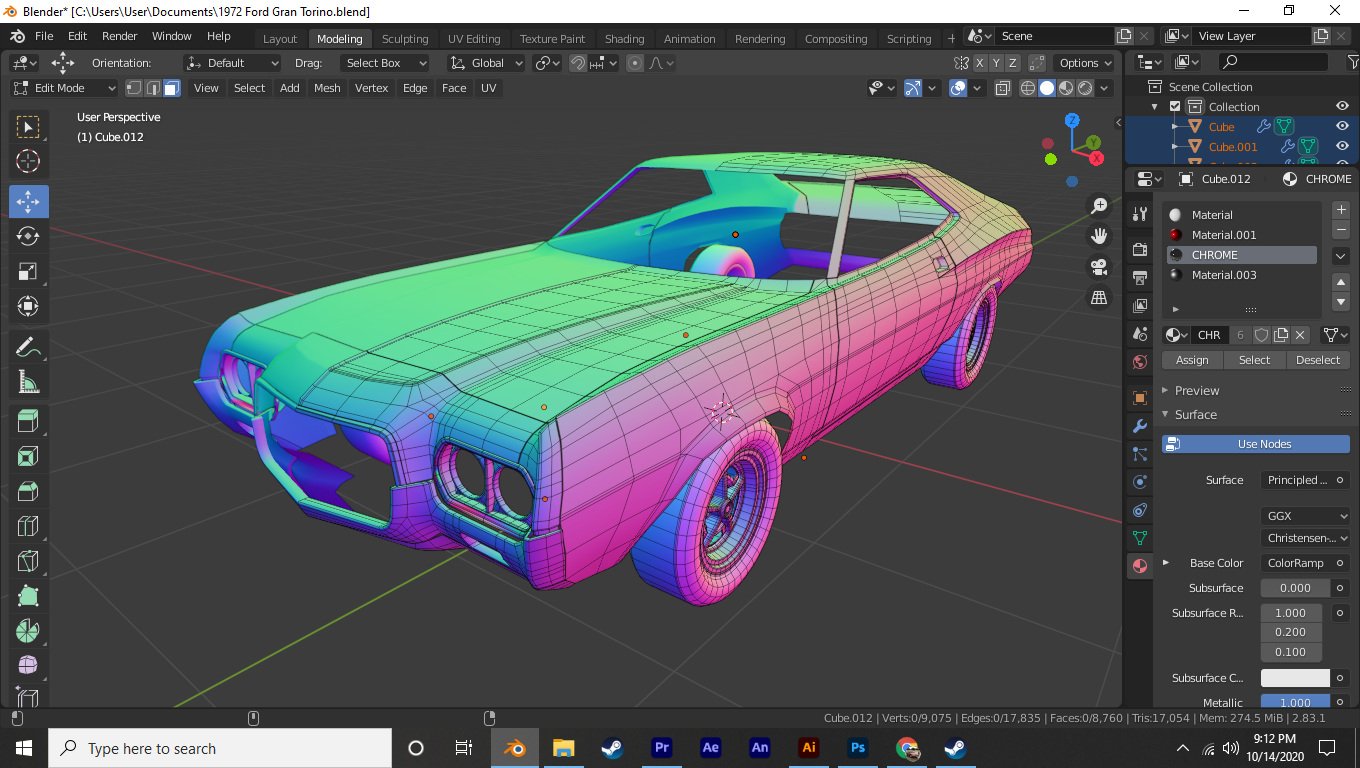Open the Edit Mode dropdown
The height and width of the screenshot is (768, 1360).
[64, 88]
